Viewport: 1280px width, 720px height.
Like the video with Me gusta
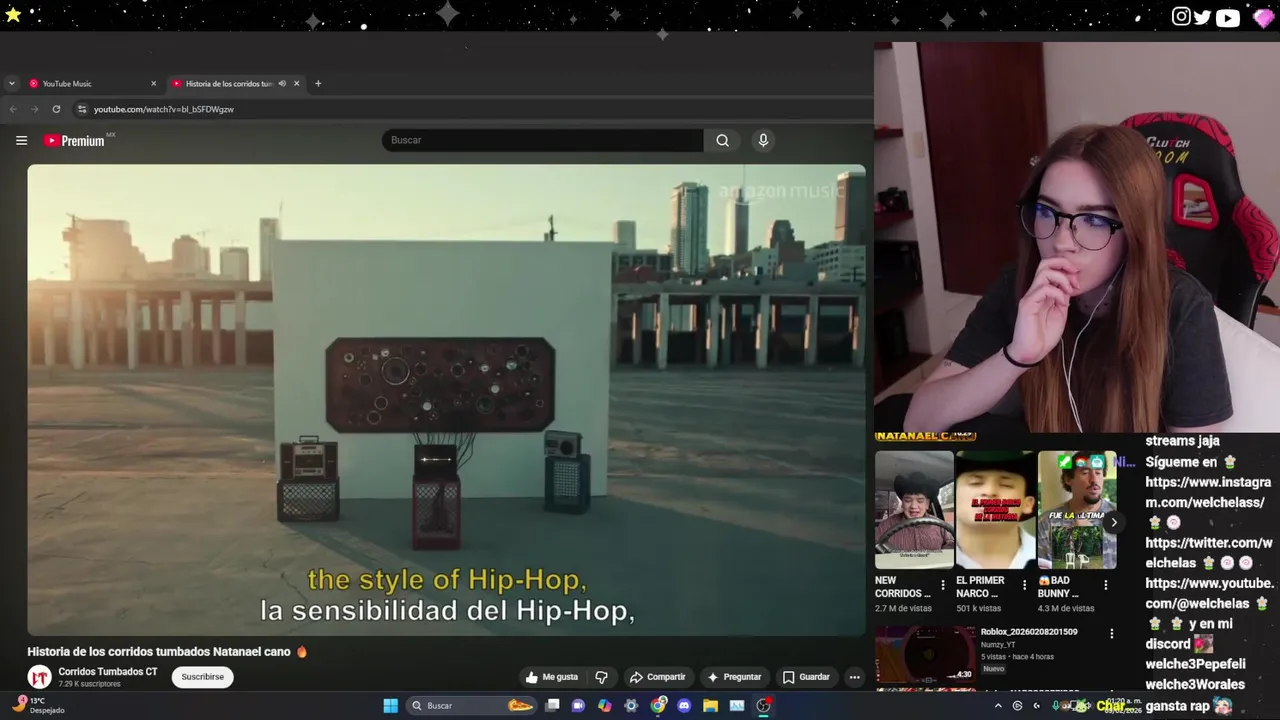[552, 677]
